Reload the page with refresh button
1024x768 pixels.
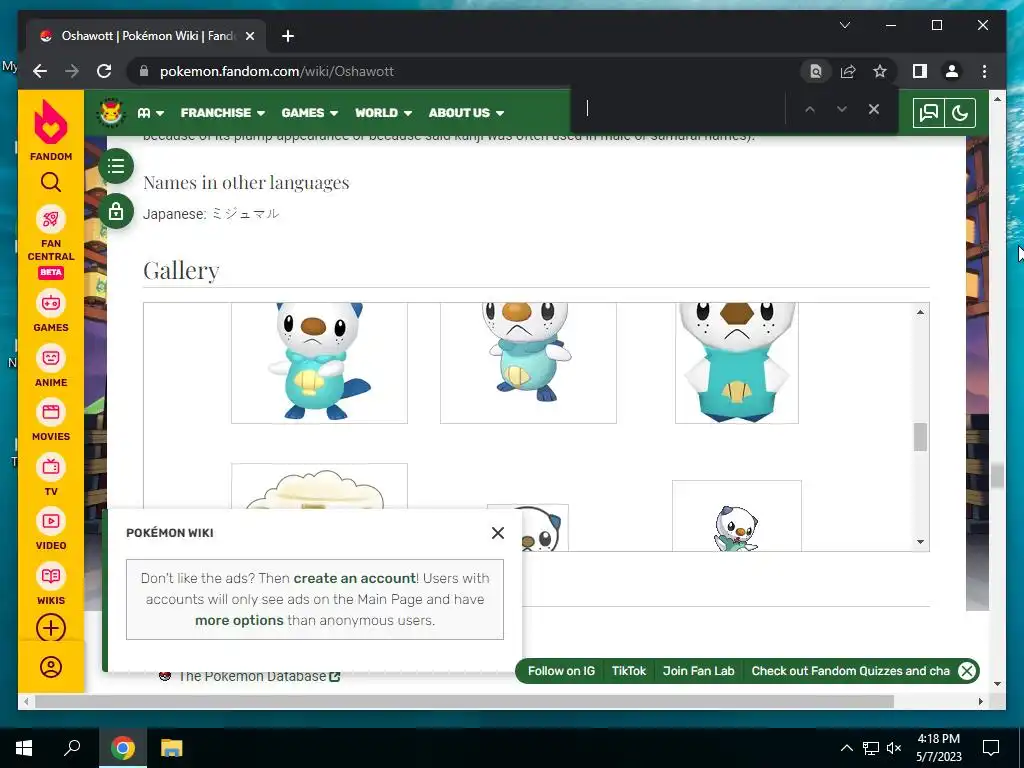104,71
